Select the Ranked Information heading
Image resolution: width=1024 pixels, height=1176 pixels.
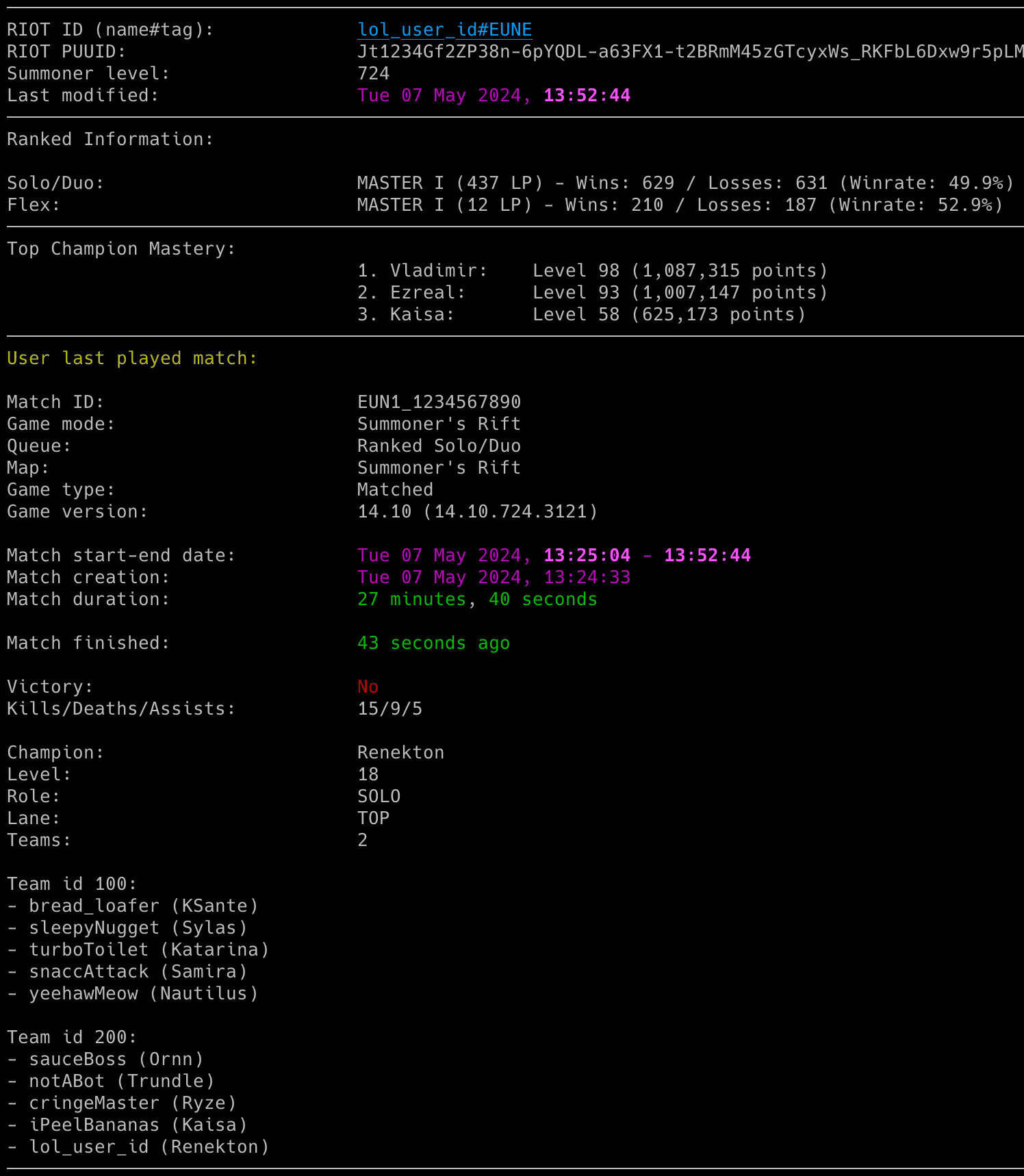[x=110, y=140]
